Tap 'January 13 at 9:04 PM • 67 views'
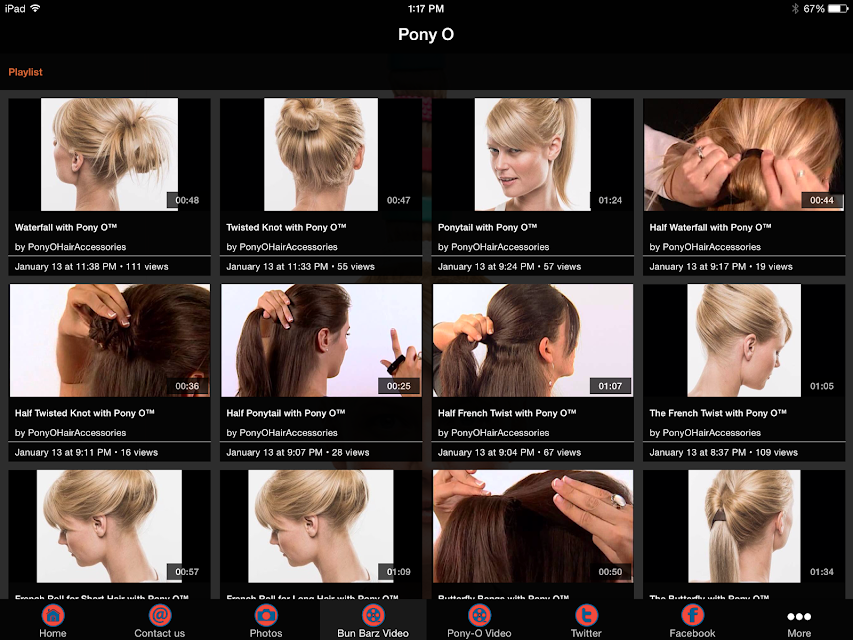 tap(509, 452)
